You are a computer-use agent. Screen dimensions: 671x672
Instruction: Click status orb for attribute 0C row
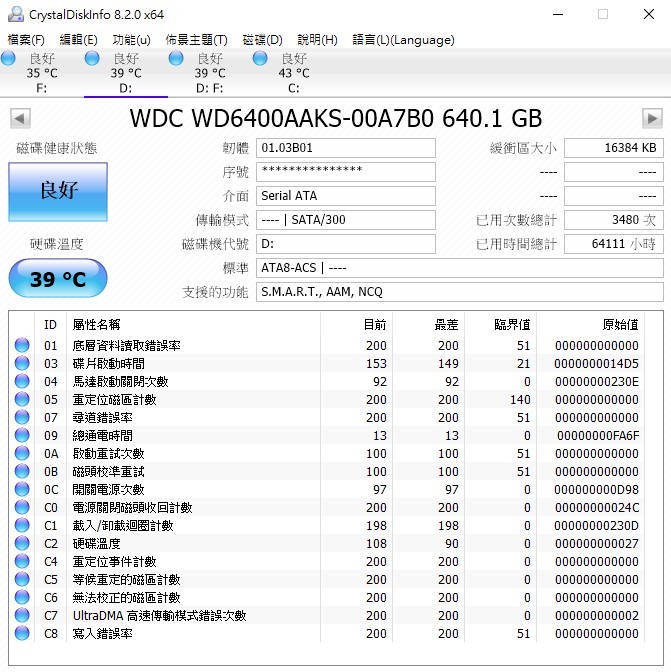click(22, 489)
